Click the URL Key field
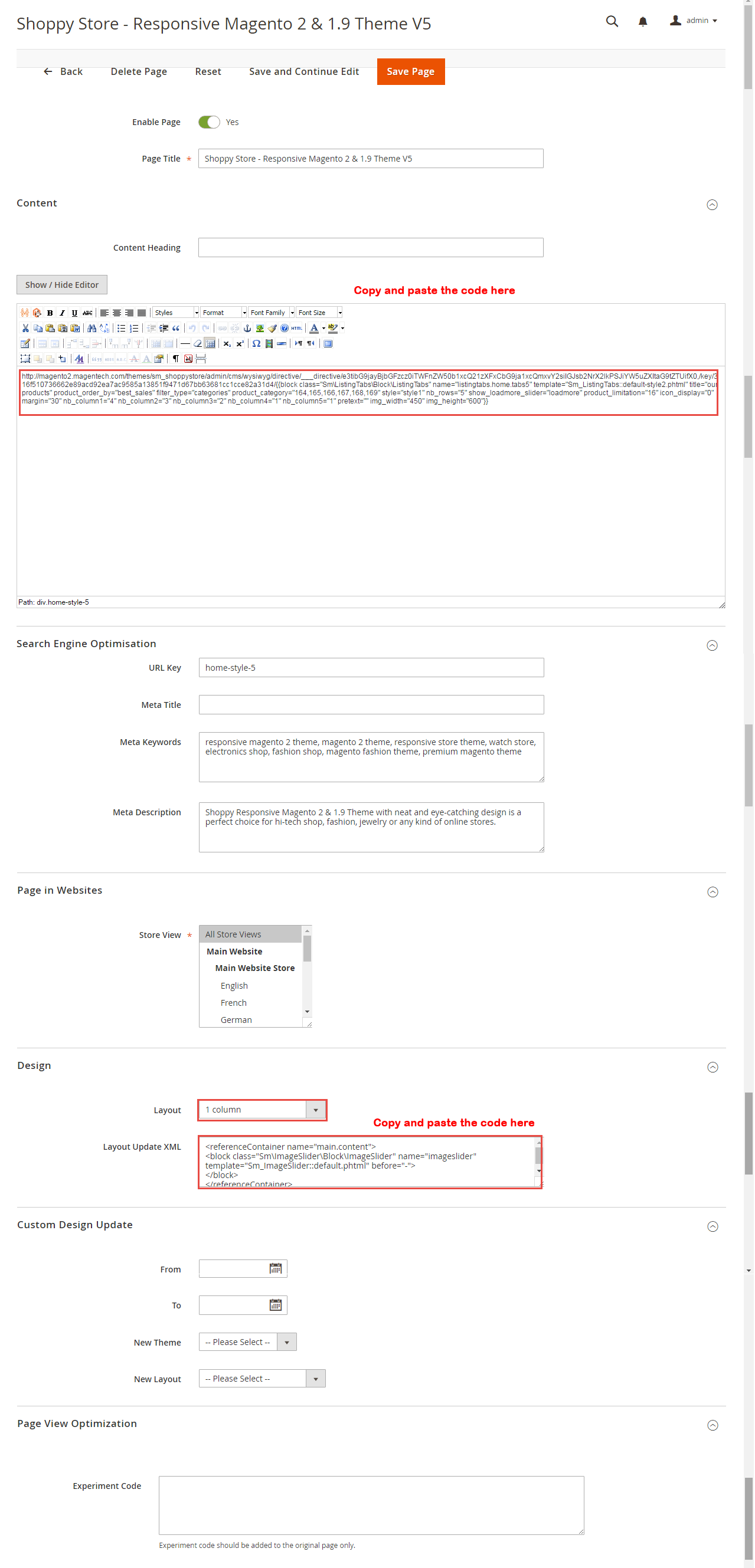The height and width of the screenshot is (1568, 755). click(371, 667)
